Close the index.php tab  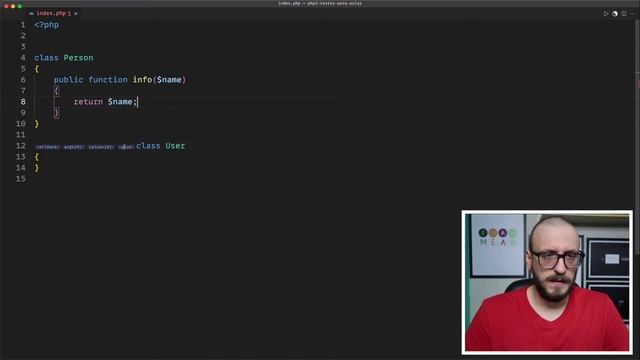tap(76, 13)
